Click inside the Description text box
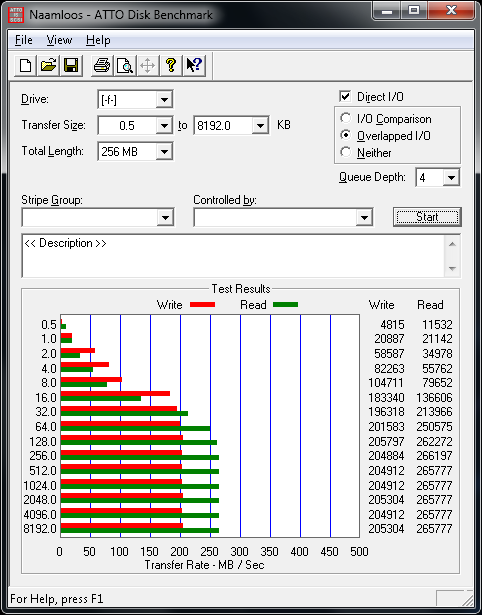 (x=233, y=256)
